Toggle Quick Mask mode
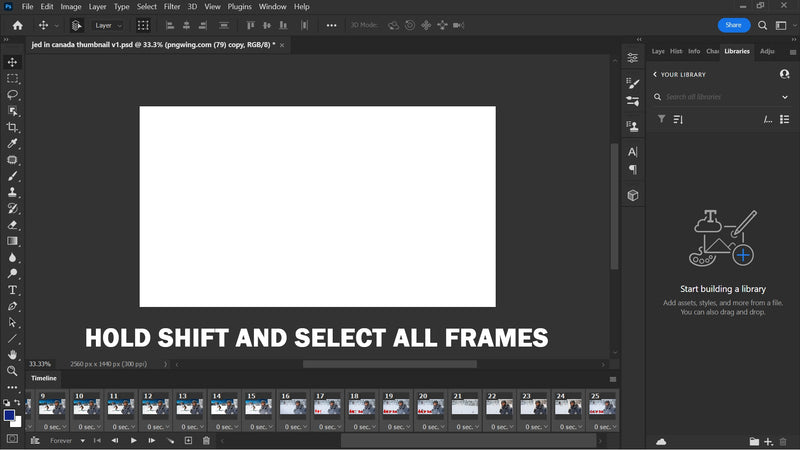The height and width of the screenshot is (450, 800). tap(12, 438)
